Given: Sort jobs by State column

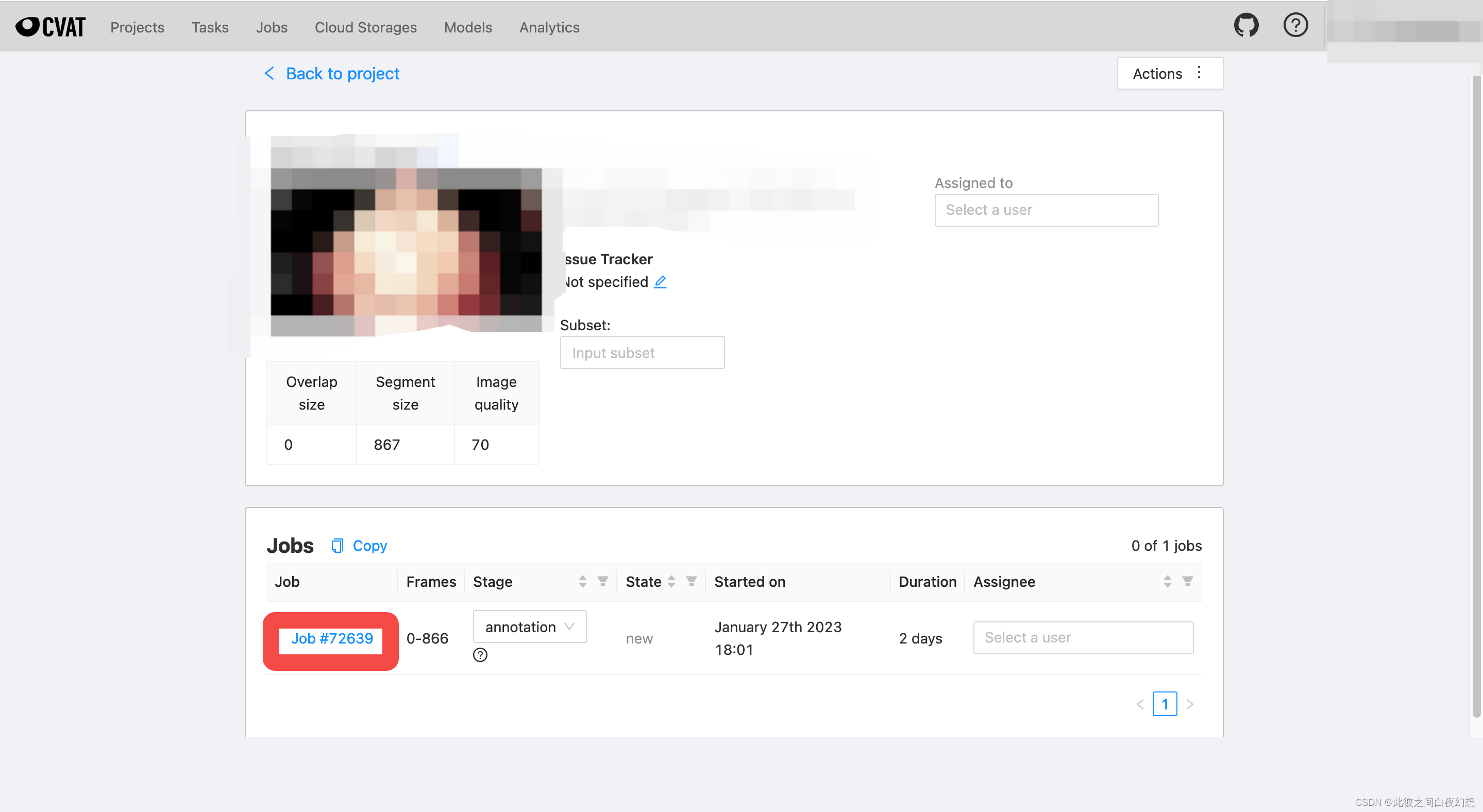Looking at the screenshot, I should tap(671, 581).
